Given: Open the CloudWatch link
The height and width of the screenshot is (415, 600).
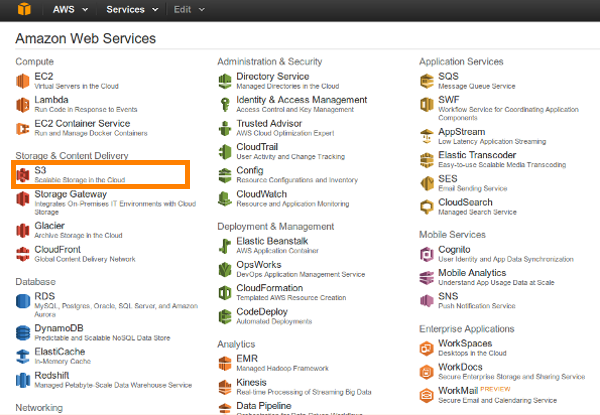Looking at the screenshot, I should 261,194.
